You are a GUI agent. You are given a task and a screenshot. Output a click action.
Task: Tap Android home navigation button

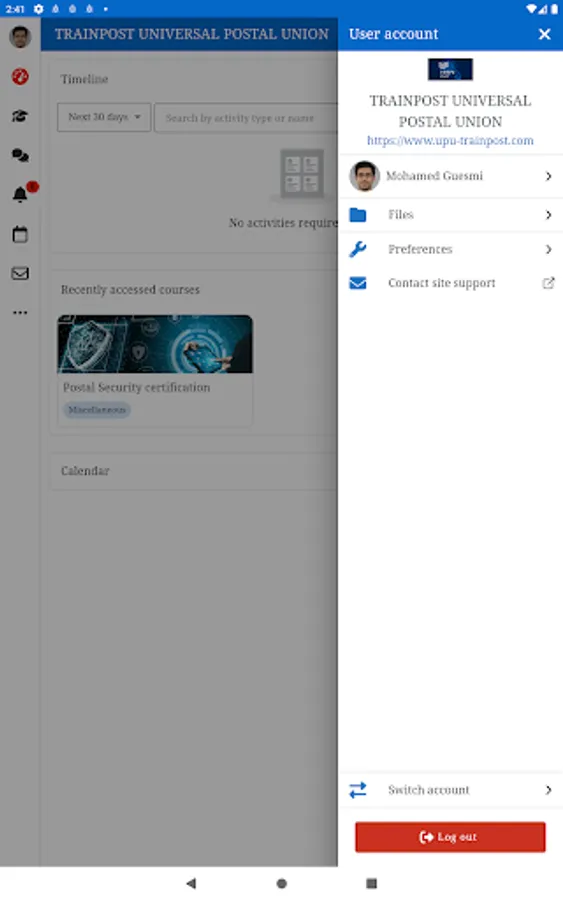[x=281, y=883]
